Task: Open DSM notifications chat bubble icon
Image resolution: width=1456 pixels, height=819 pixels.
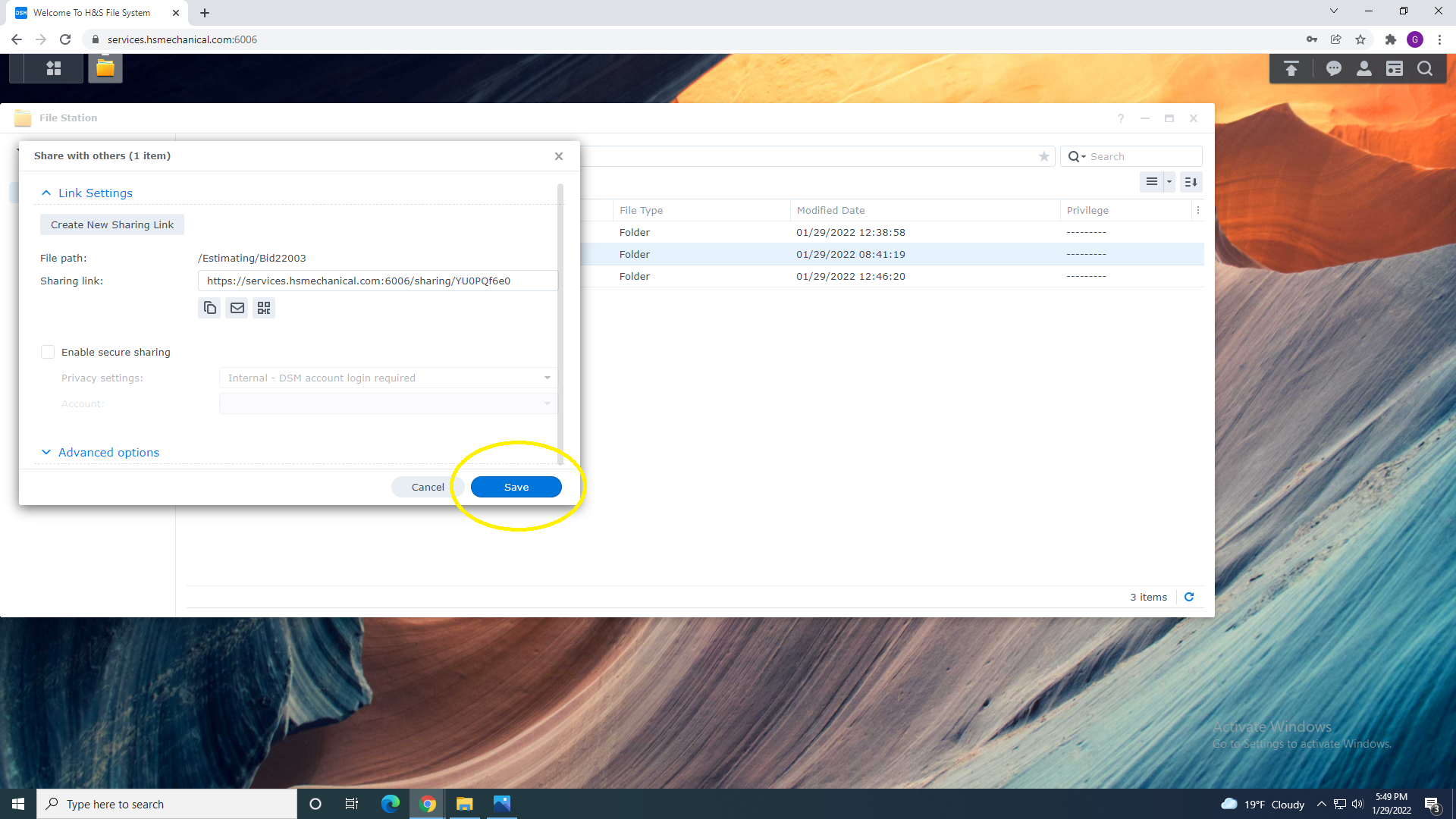Action: click(1333, 69)
